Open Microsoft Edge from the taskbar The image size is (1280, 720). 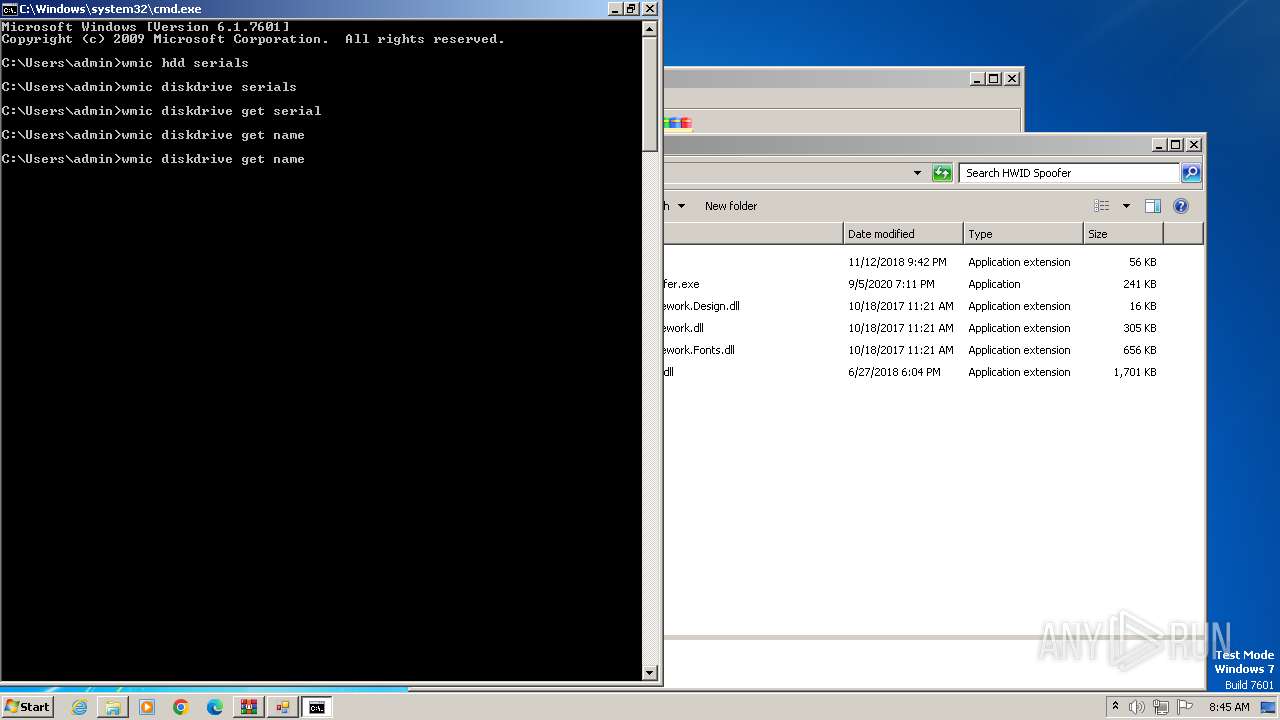click(215, 707)
